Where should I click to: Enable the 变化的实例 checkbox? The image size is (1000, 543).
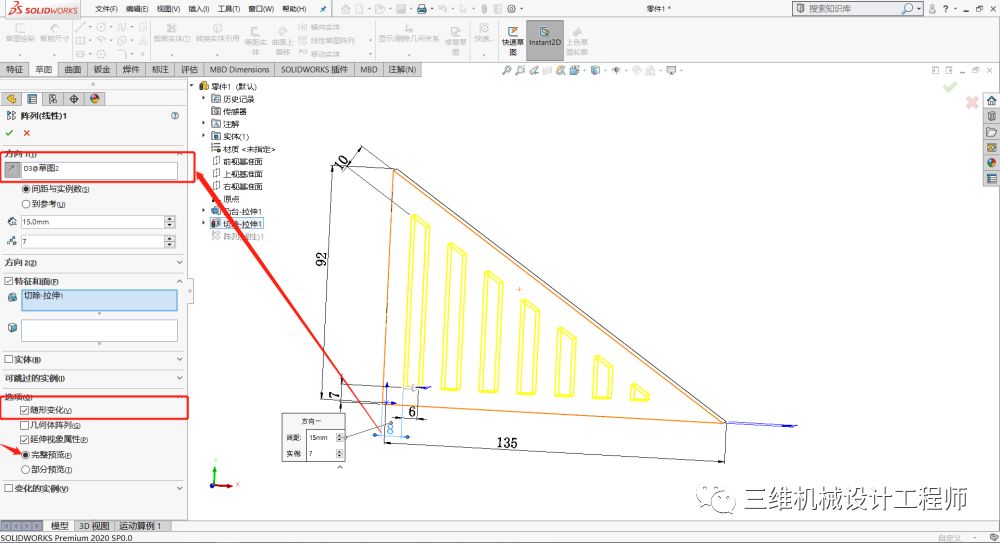[9, 488]
